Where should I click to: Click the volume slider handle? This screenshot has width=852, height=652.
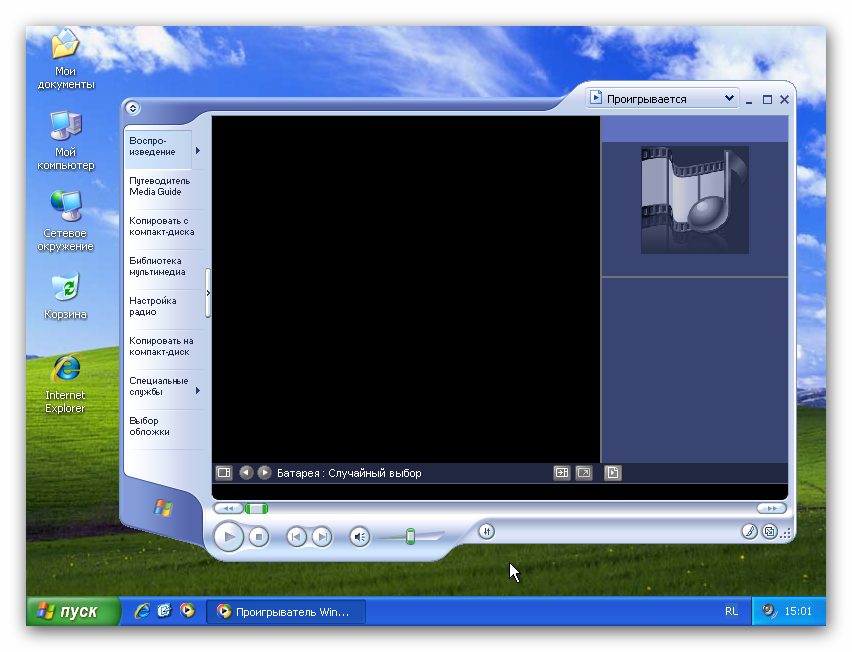(x=410, y=537)
